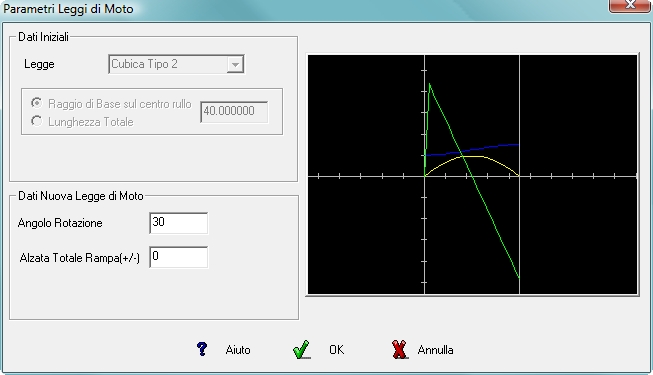653x375 pixels.
Task: Click the green curve peak in graph
Action: point(429,84)
